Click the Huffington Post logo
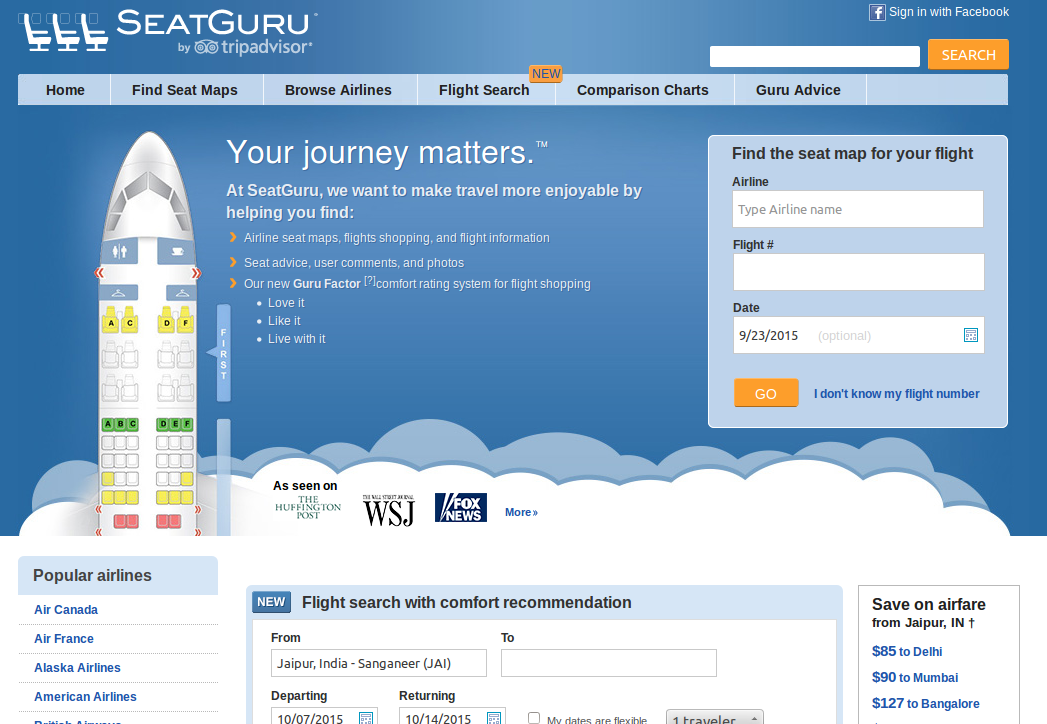 pos(308,508)
